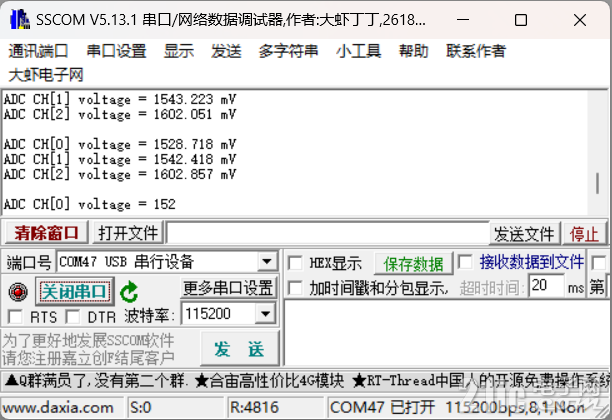This screenshot has width=612, height=420.
Task: Click the 清除窗口 button
Action: tap(46, 233)
